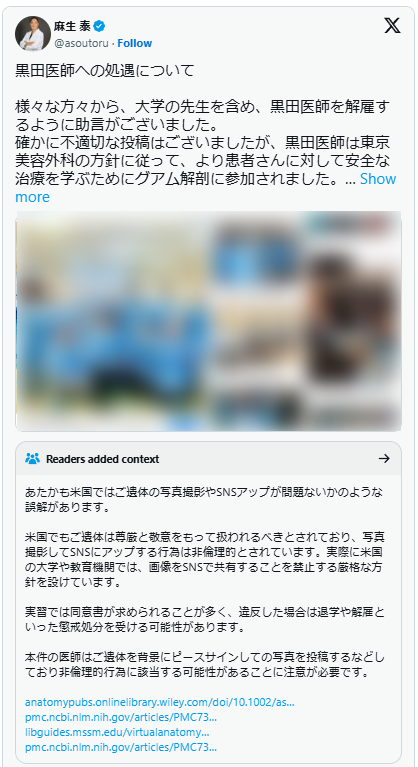Click note paragraph starting with あたかも米国では
This screenshot has height=767, width=418.
pyautogui.click(x=204, y=499)
